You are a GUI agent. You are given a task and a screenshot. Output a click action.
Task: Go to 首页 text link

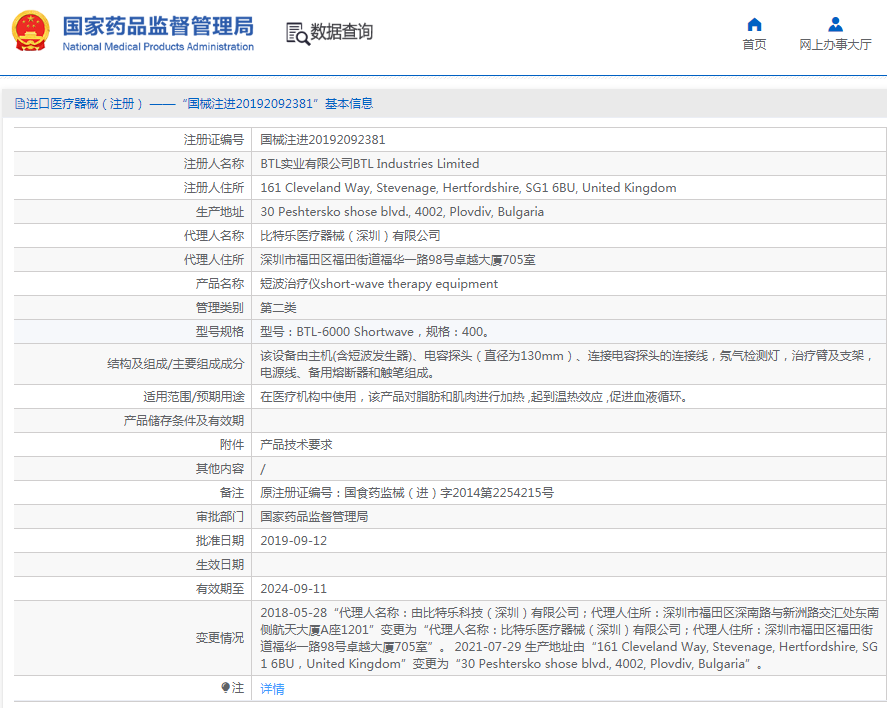point(754,45)
